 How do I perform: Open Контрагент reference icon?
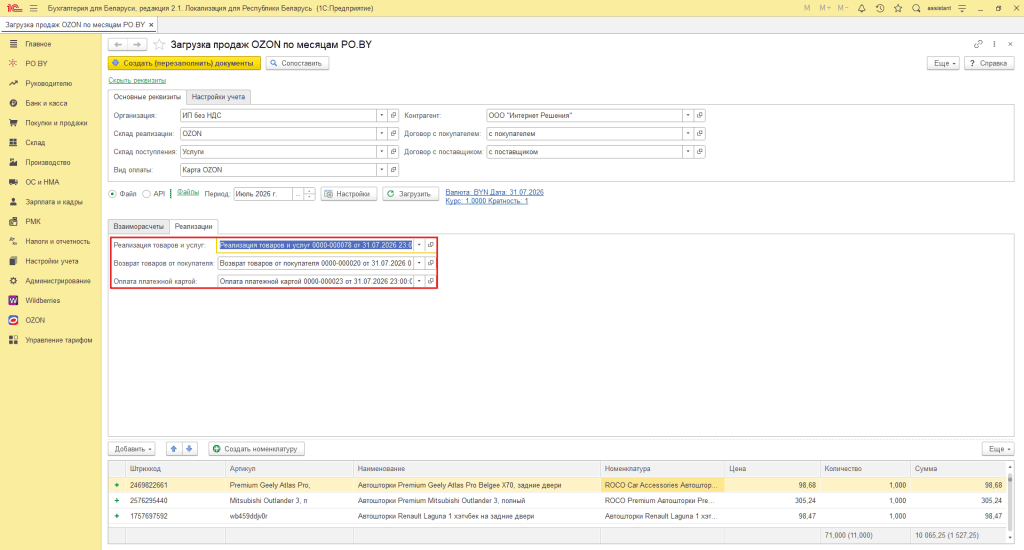pos(699,115)
